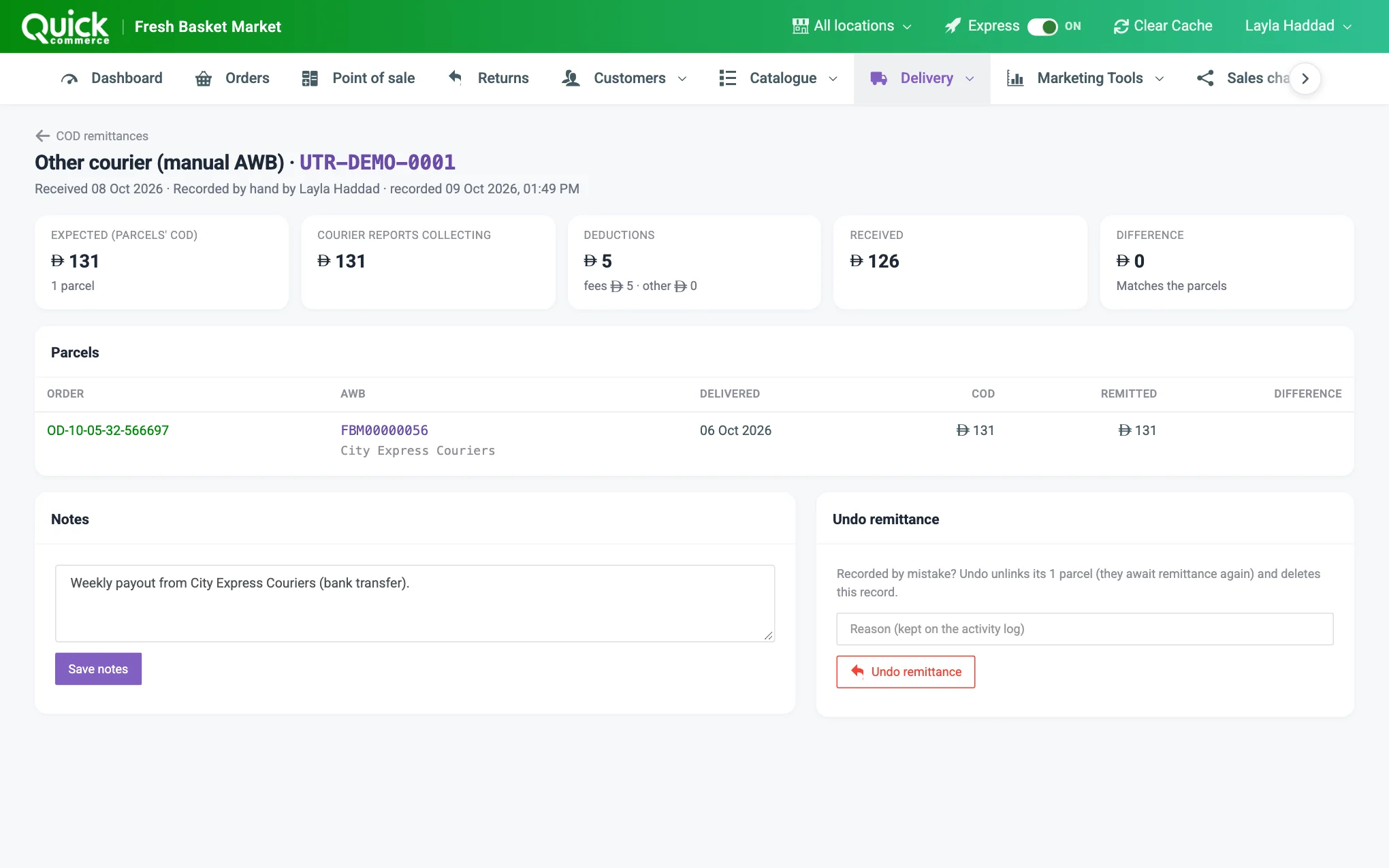Click the Orders basket icon
The height and width of the screenshot is (868, 1389).
pyautogui.click(x=203, y=78)
